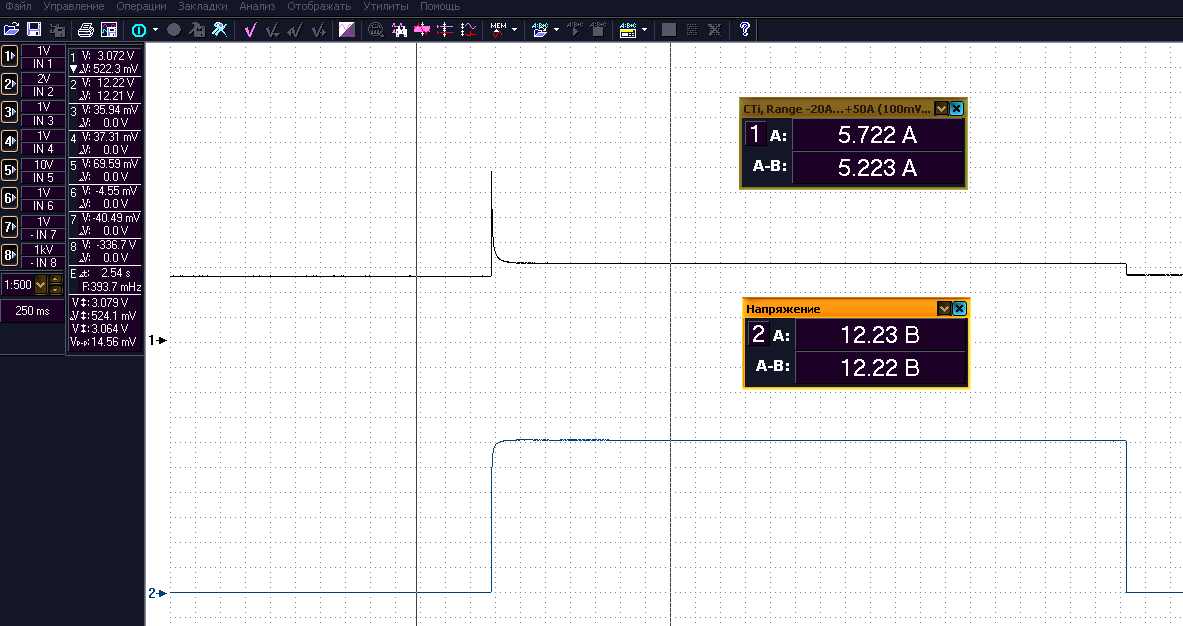This screenshot has width=1183, height=626.
Task: Close the Напряжение measurement panel
Action: pos(959,308)
